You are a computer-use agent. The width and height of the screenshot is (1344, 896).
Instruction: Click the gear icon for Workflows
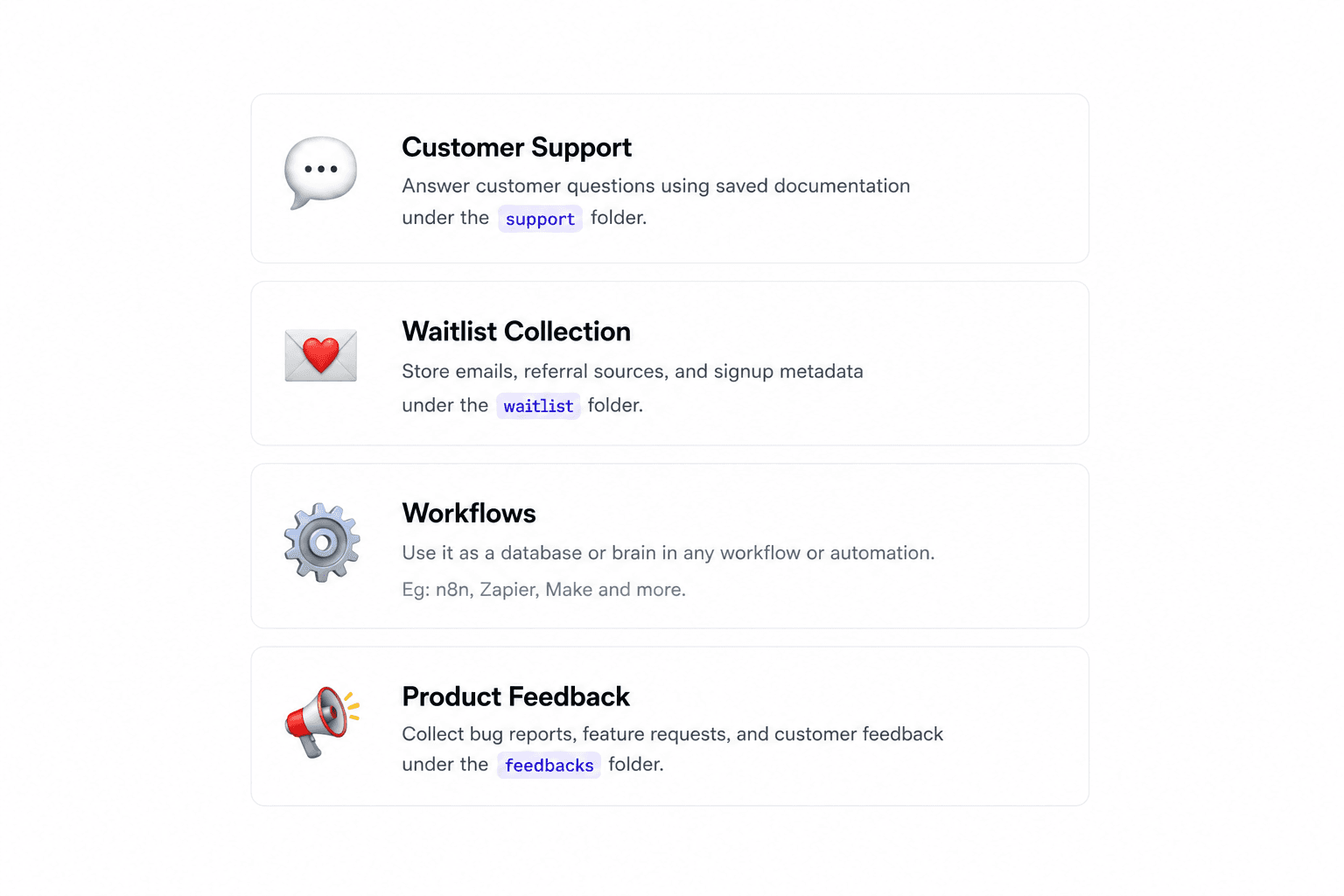tap(322, 542)
